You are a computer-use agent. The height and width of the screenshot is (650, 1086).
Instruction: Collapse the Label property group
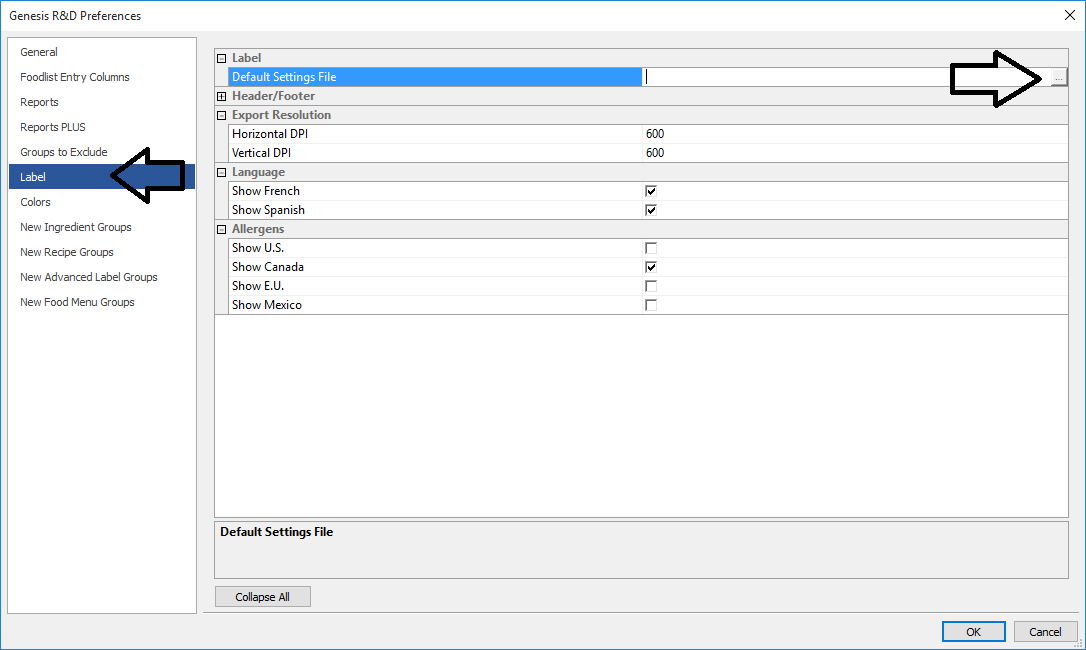click(222, 58)
